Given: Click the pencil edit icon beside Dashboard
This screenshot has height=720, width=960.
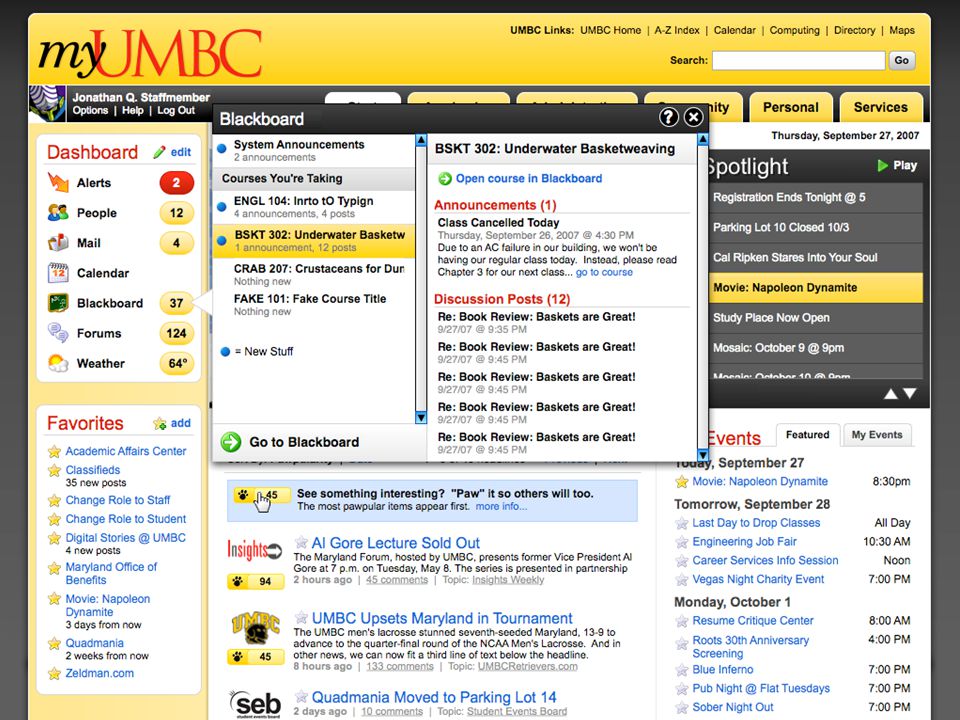Looking at the screenshot, I should tap(159, 152).
